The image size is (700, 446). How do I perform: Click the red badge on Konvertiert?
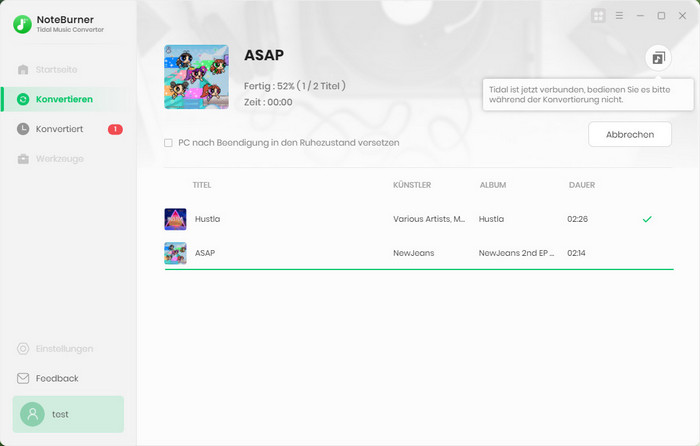pyautogui.click(x=115, y=129)
